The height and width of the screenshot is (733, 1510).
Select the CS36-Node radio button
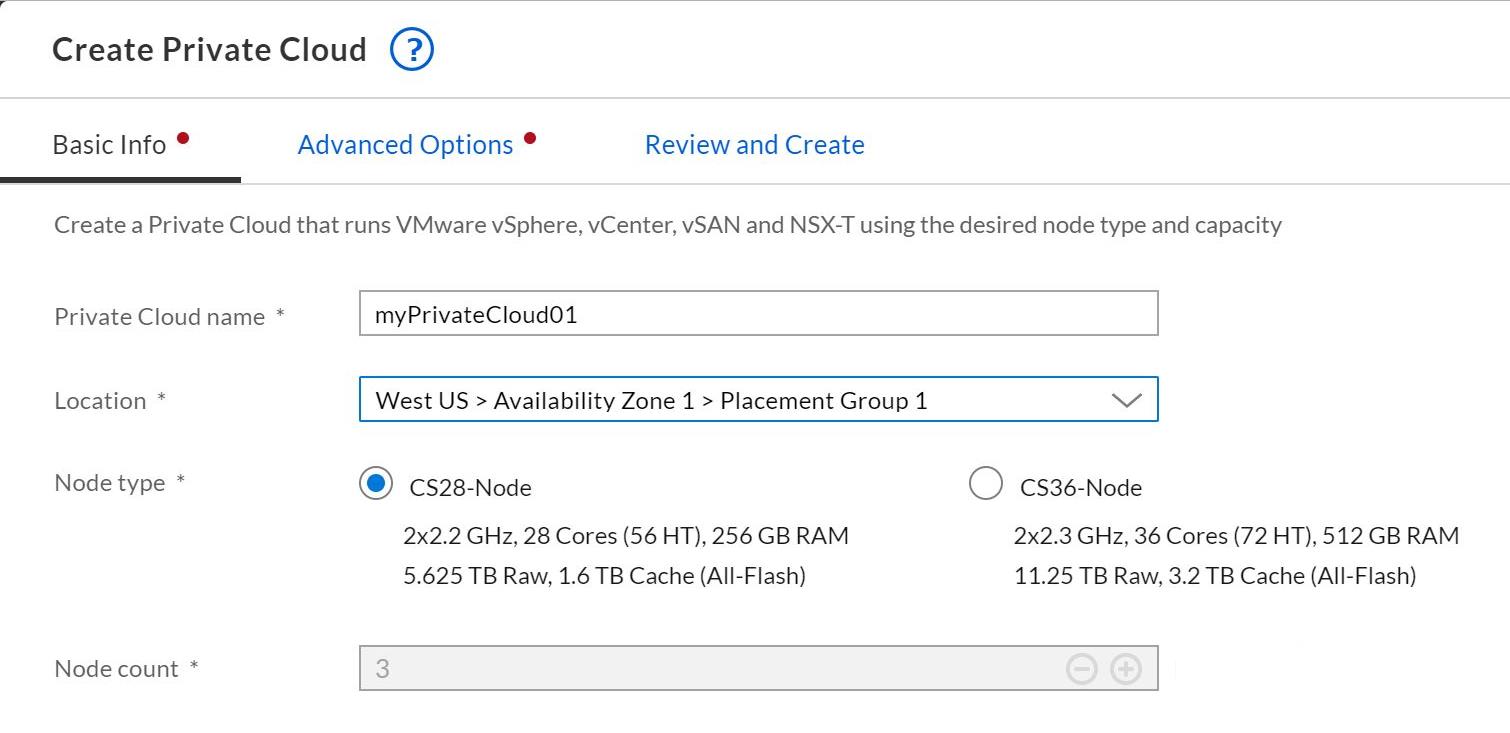(985, 484)
